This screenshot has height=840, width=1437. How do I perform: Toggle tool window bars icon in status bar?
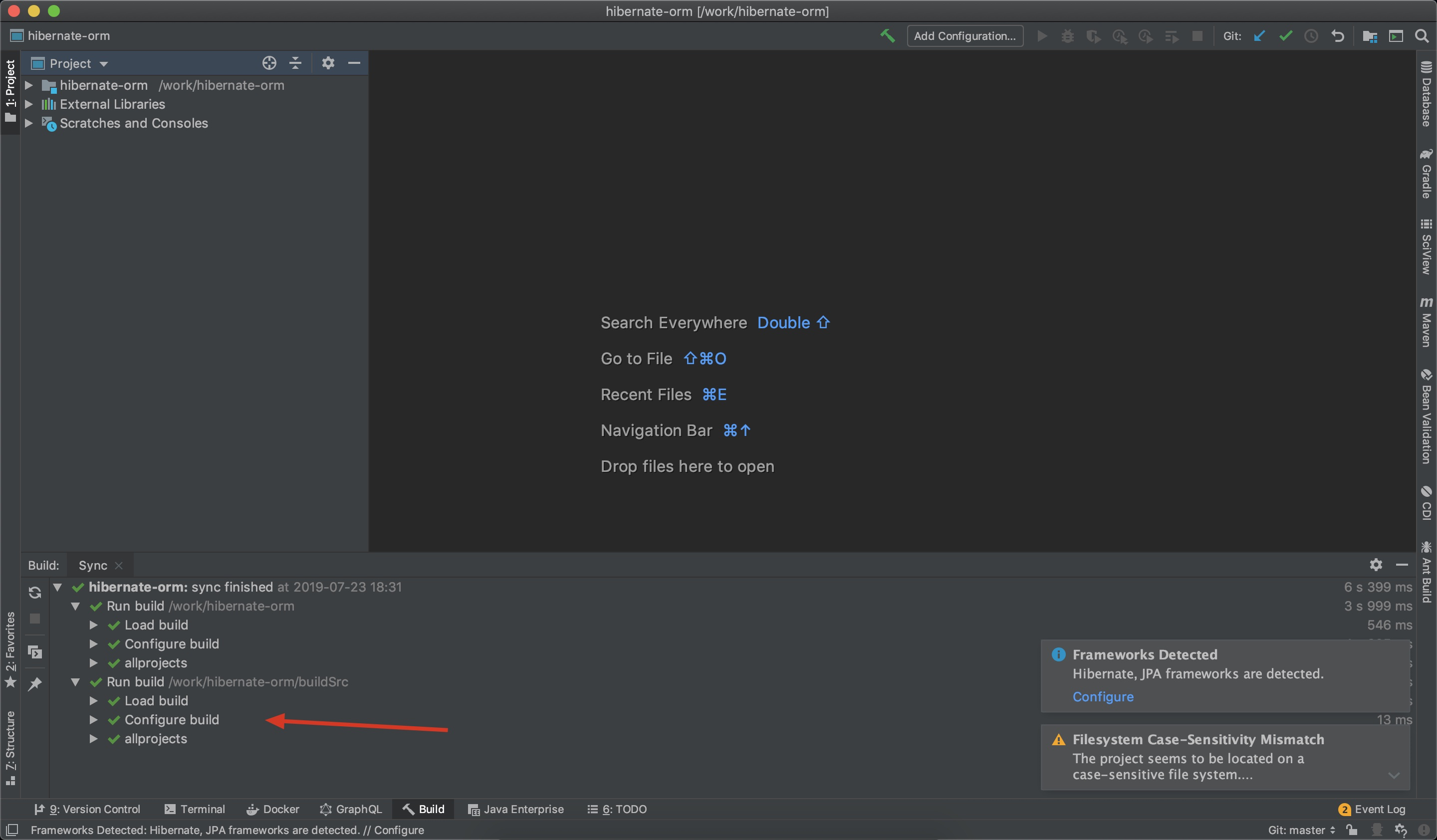(12, 830)
